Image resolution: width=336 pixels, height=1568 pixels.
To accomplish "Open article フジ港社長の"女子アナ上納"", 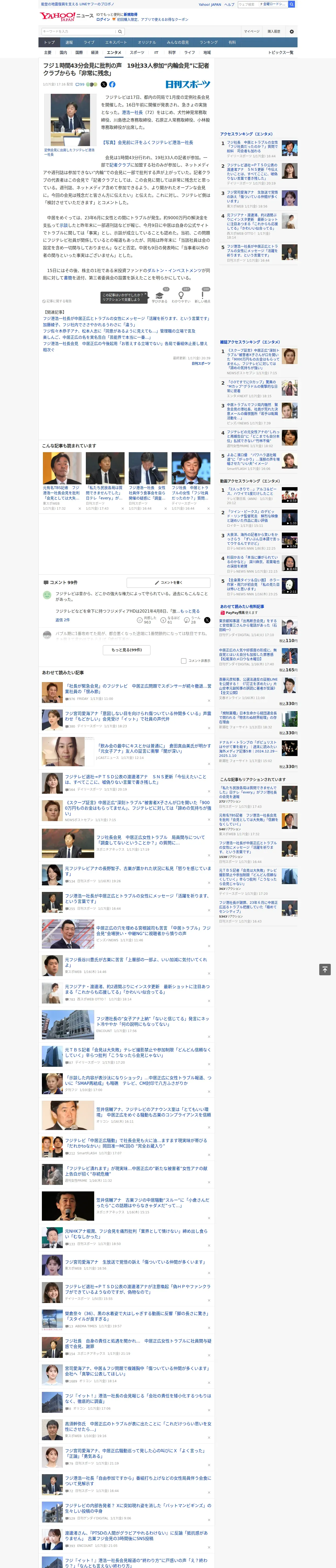I will [153, 1021].
